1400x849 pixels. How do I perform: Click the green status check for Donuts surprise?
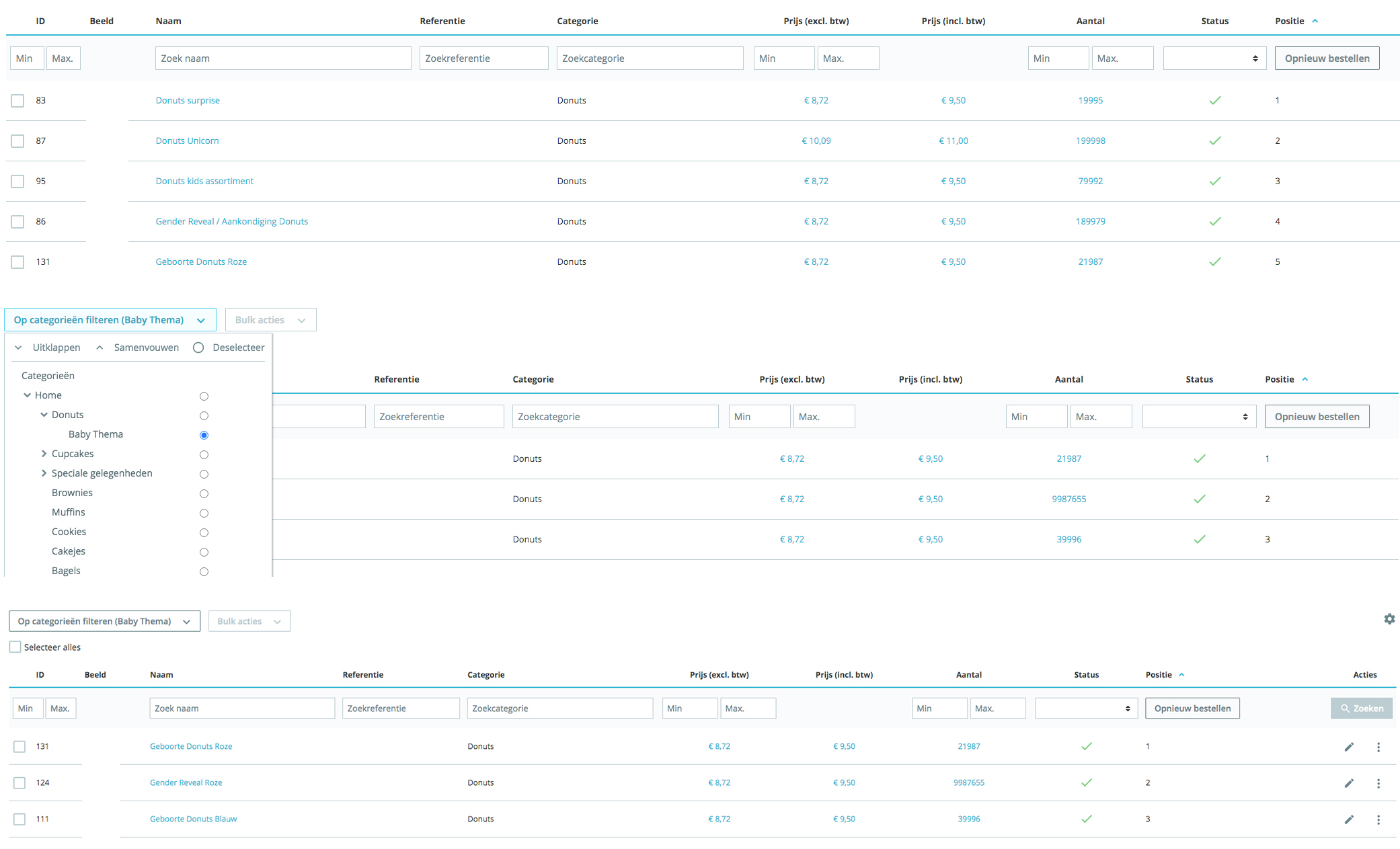(1215, 100)
